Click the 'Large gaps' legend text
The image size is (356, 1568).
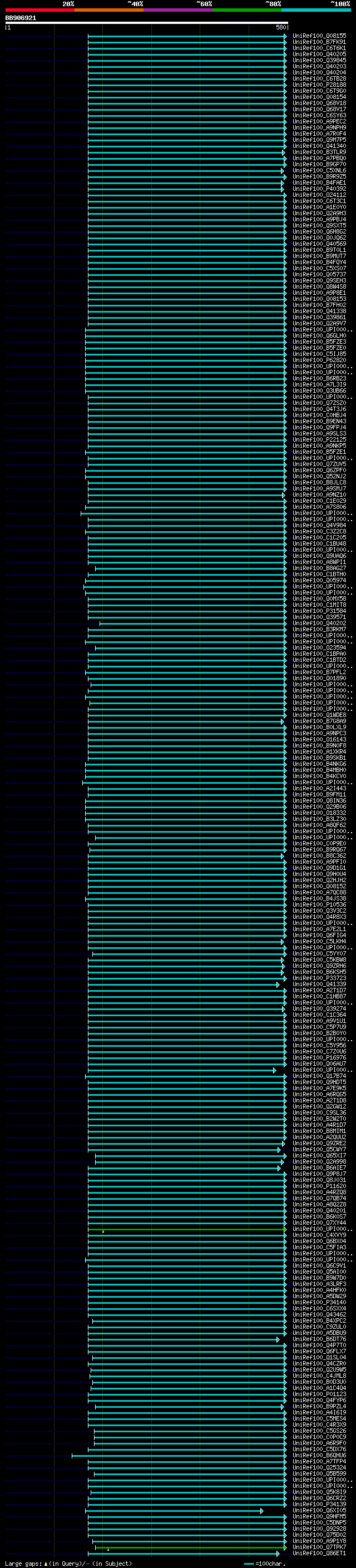tap(23, 1563)
